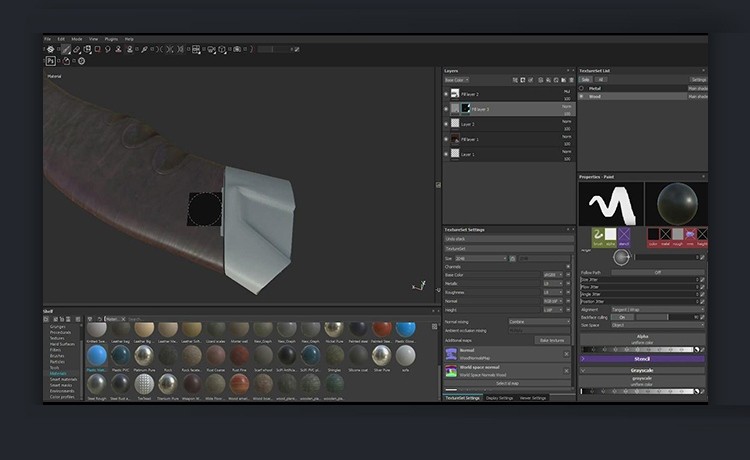Delete layer using trash icon in Layers

coord(572,80)
